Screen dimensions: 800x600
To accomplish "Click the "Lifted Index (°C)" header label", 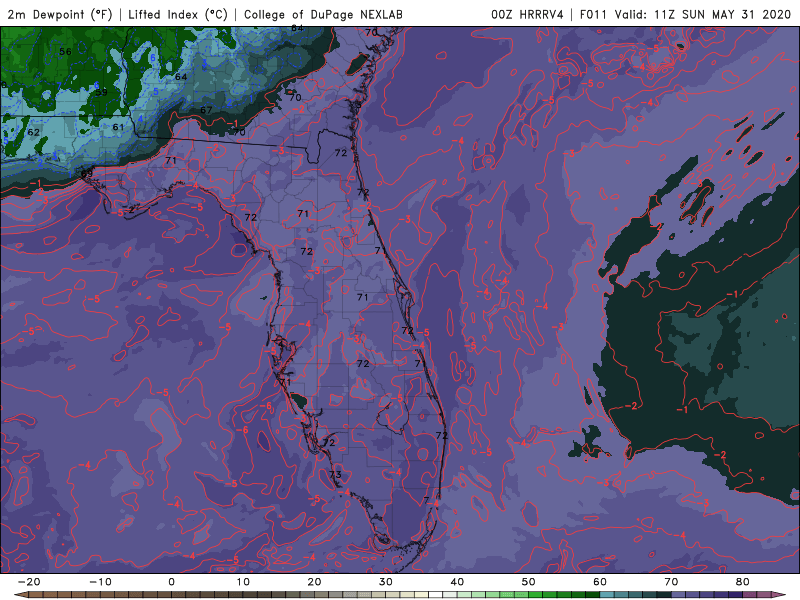I will pyautogui.click(x=178, y=14).
